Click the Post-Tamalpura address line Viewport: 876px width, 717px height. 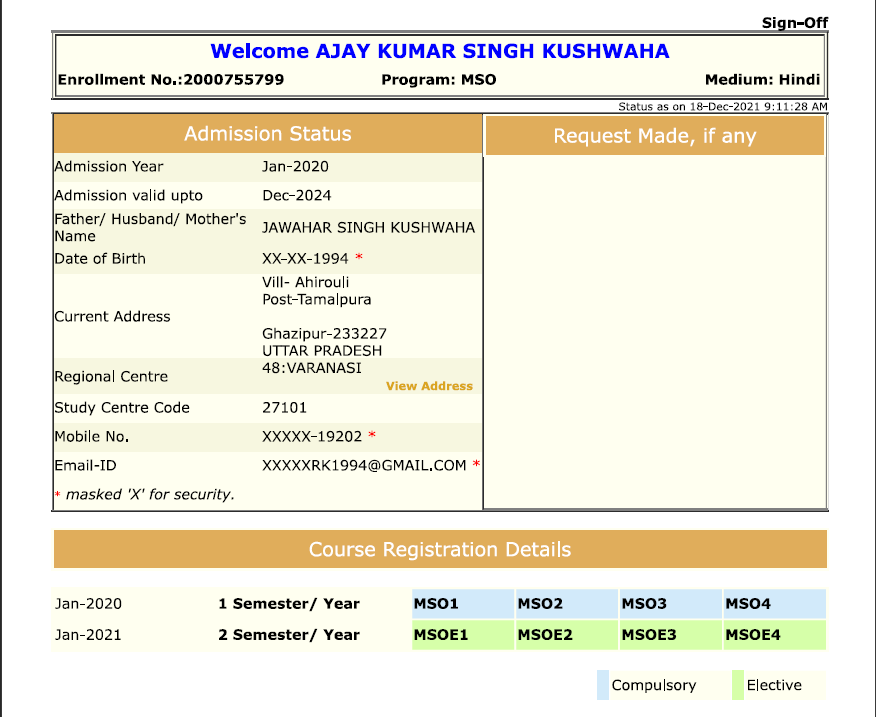(x=317, y=300)
